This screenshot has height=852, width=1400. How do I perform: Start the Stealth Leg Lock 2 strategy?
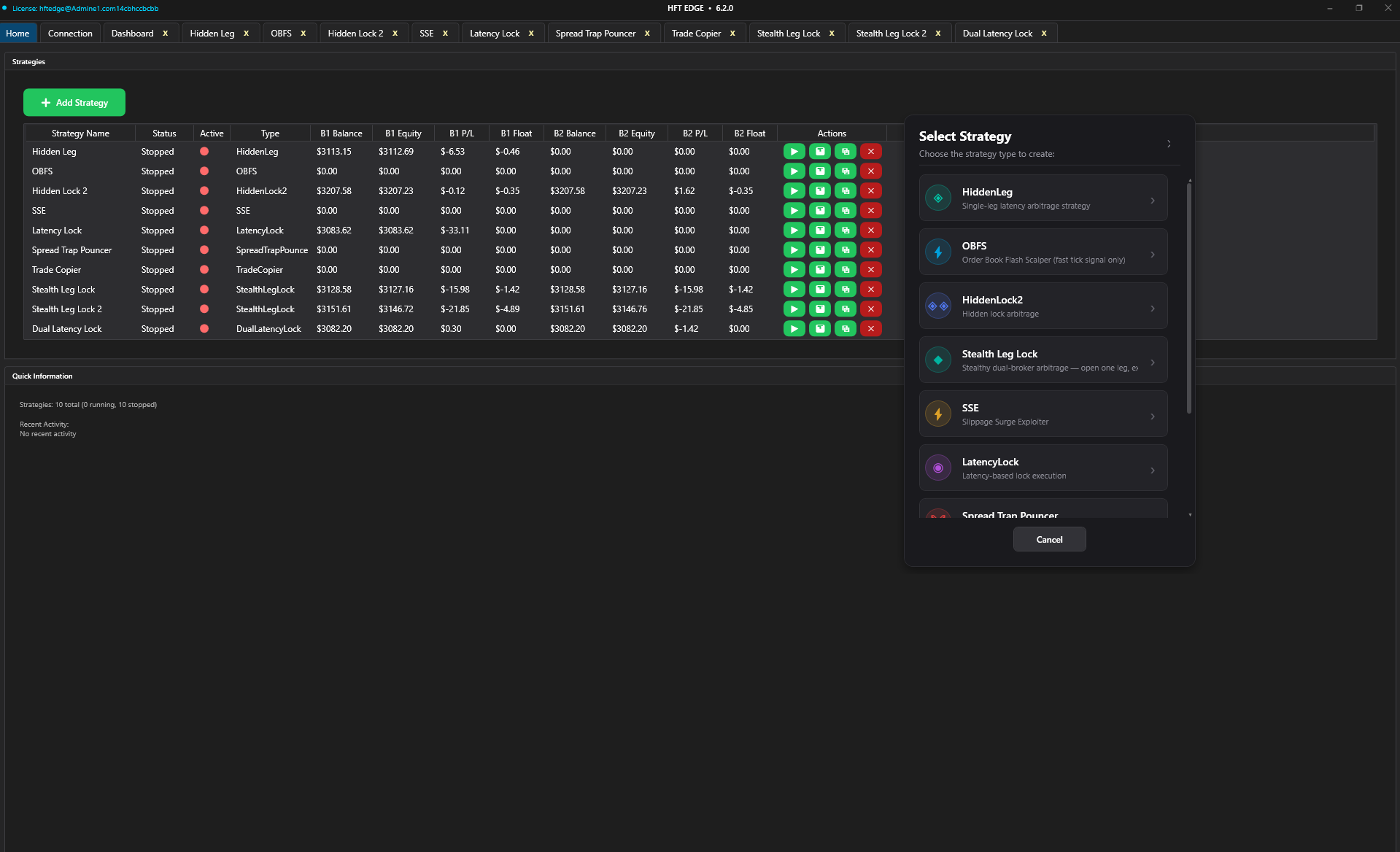point(794,309)
